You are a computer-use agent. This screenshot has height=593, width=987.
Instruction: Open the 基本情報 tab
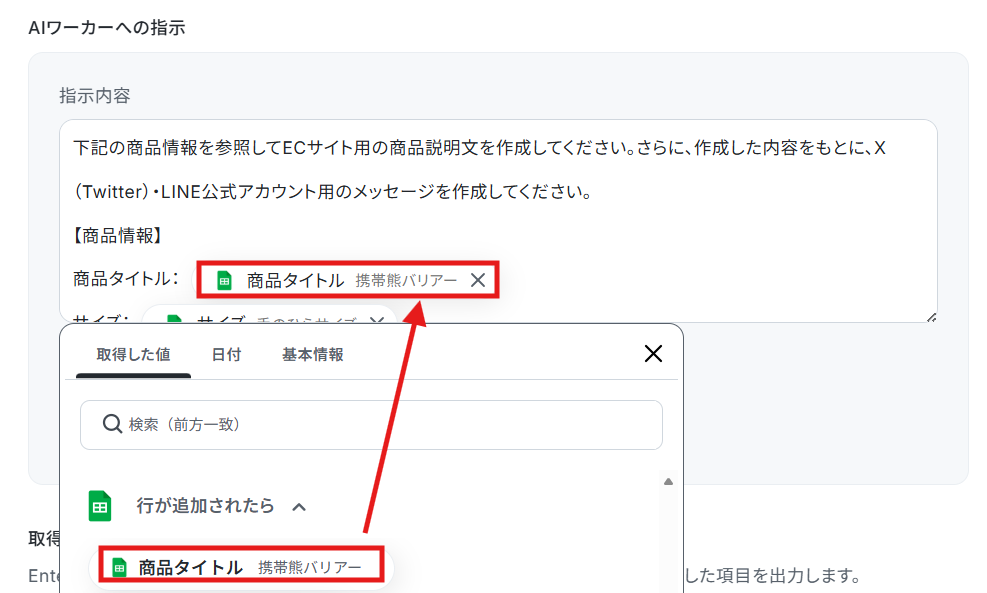point(313,355)
